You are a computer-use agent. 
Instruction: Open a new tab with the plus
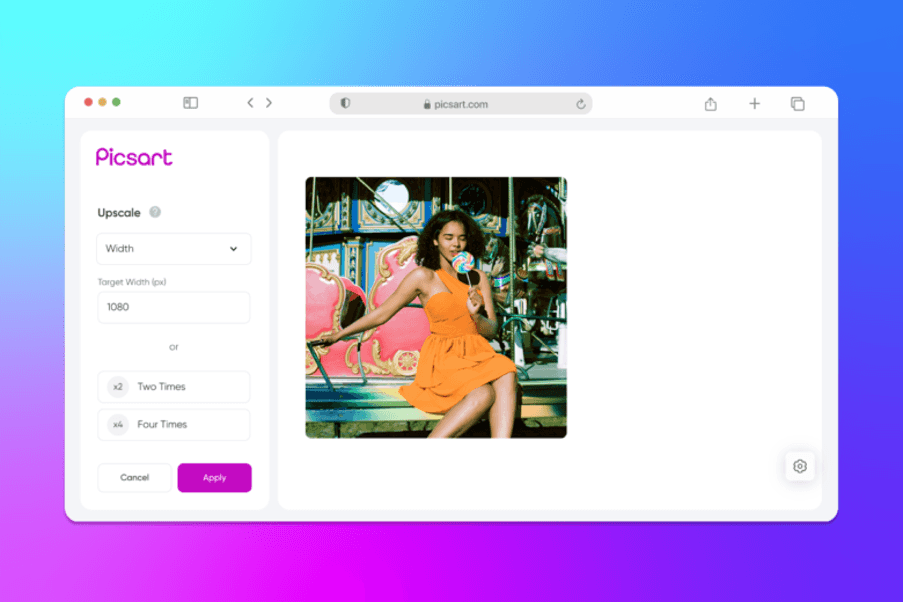pyautogui.click(x=754, y=103)
